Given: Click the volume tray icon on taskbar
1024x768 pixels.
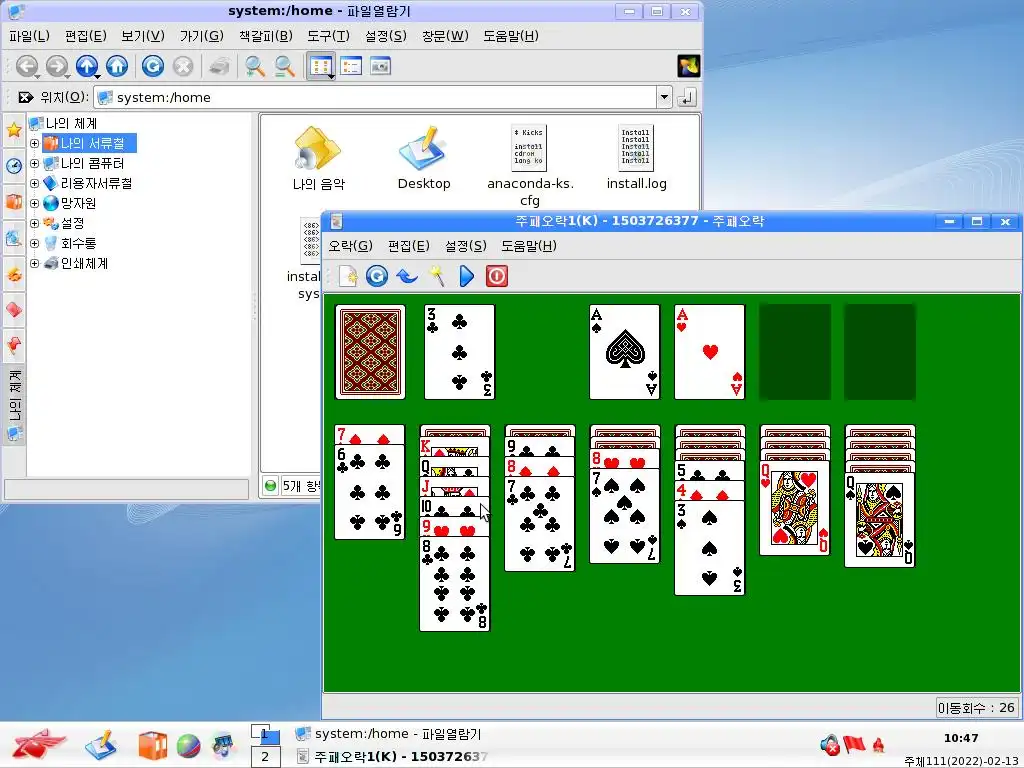Looking at the screenshot, I should [829, 745].
